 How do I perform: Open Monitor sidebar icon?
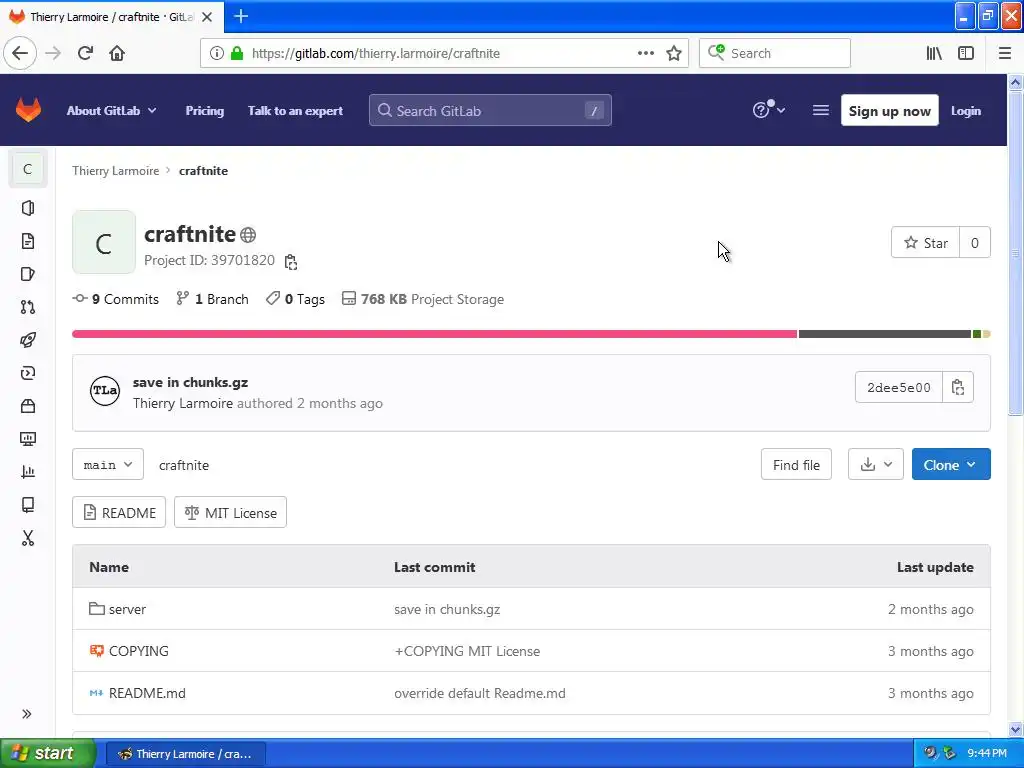[x=27, y=439]
